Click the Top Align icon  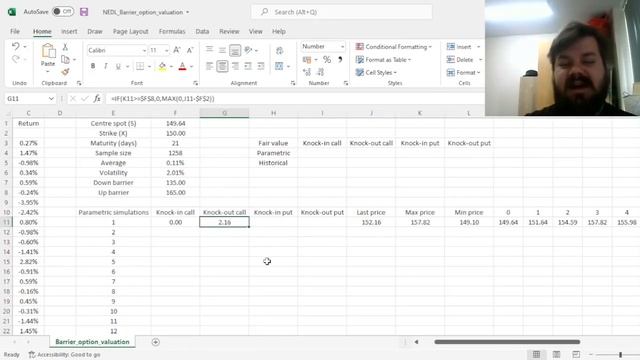pos(209,50)
